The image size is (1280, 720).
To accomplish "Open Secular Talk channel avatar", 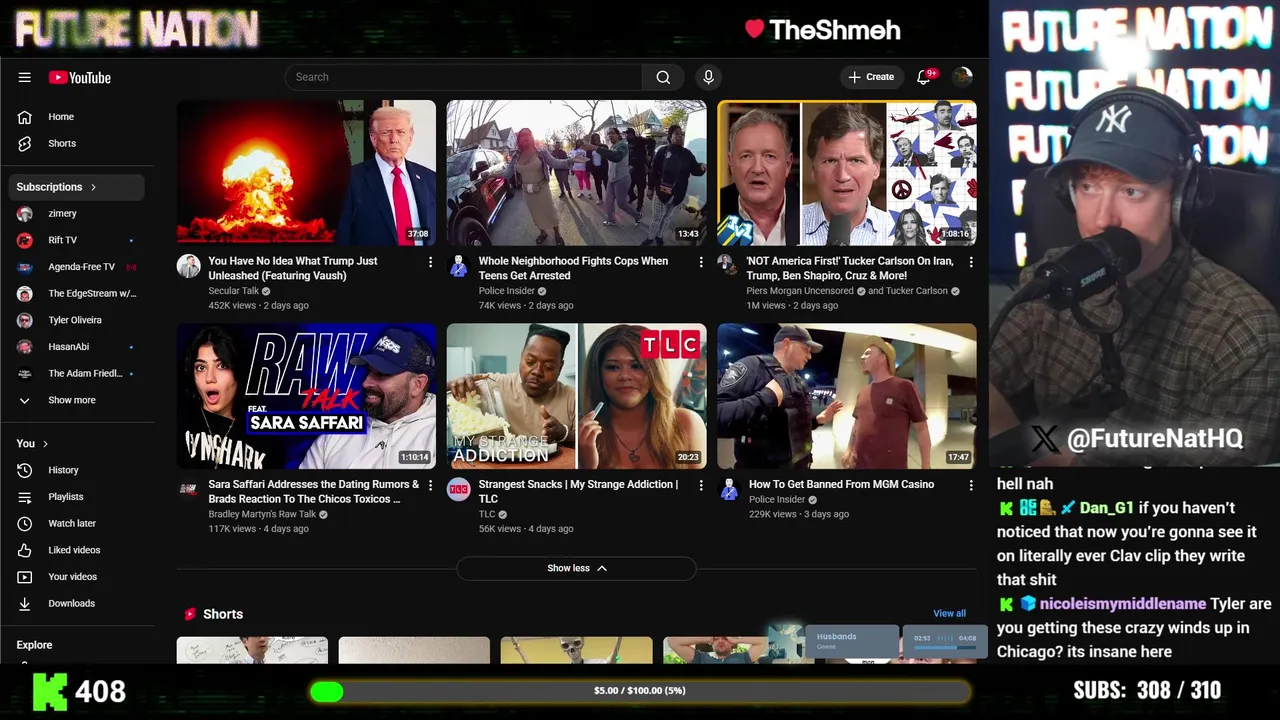I will 189,266.
